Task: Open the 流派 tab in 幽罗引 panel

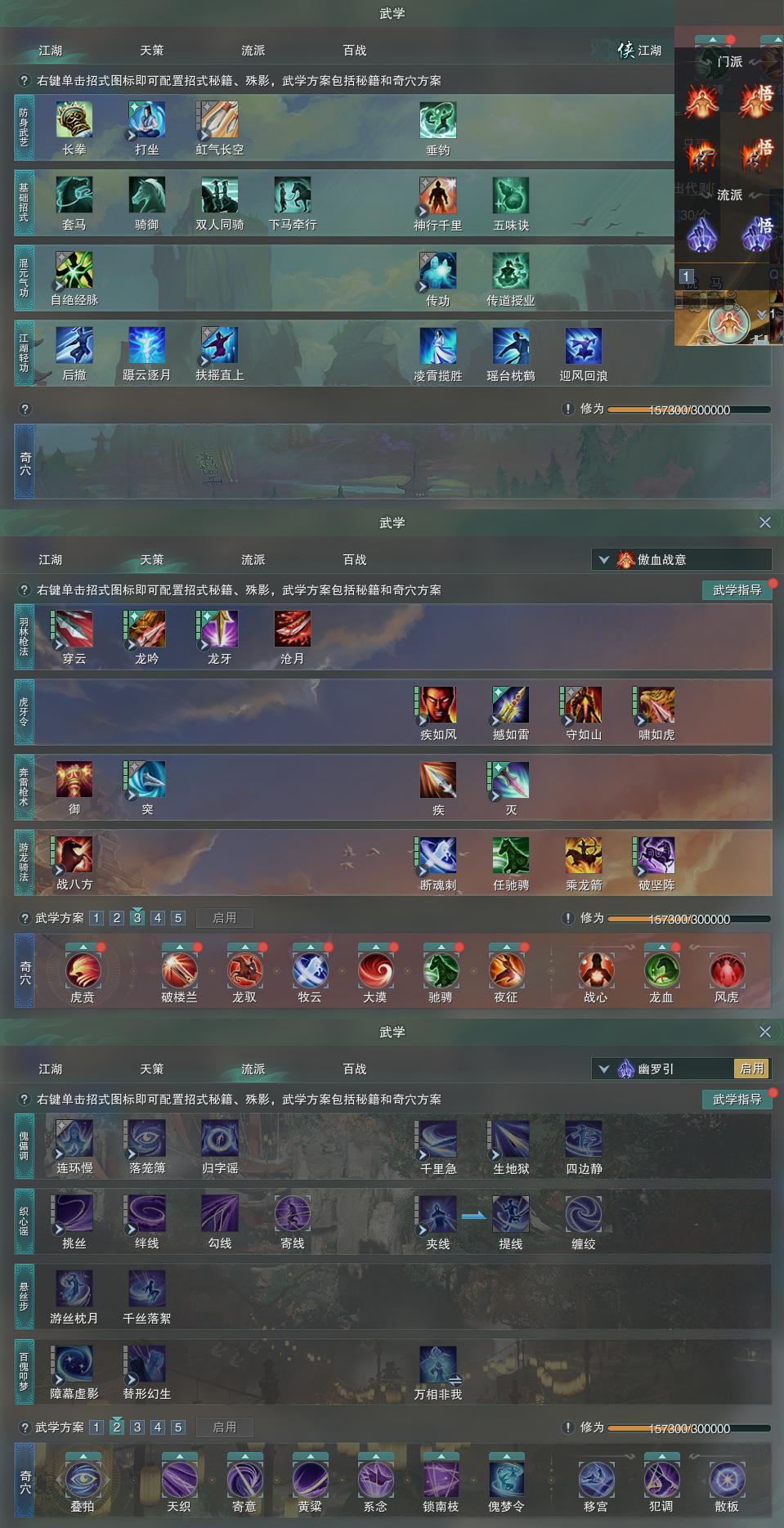Action: click(x=253, y=1069)
